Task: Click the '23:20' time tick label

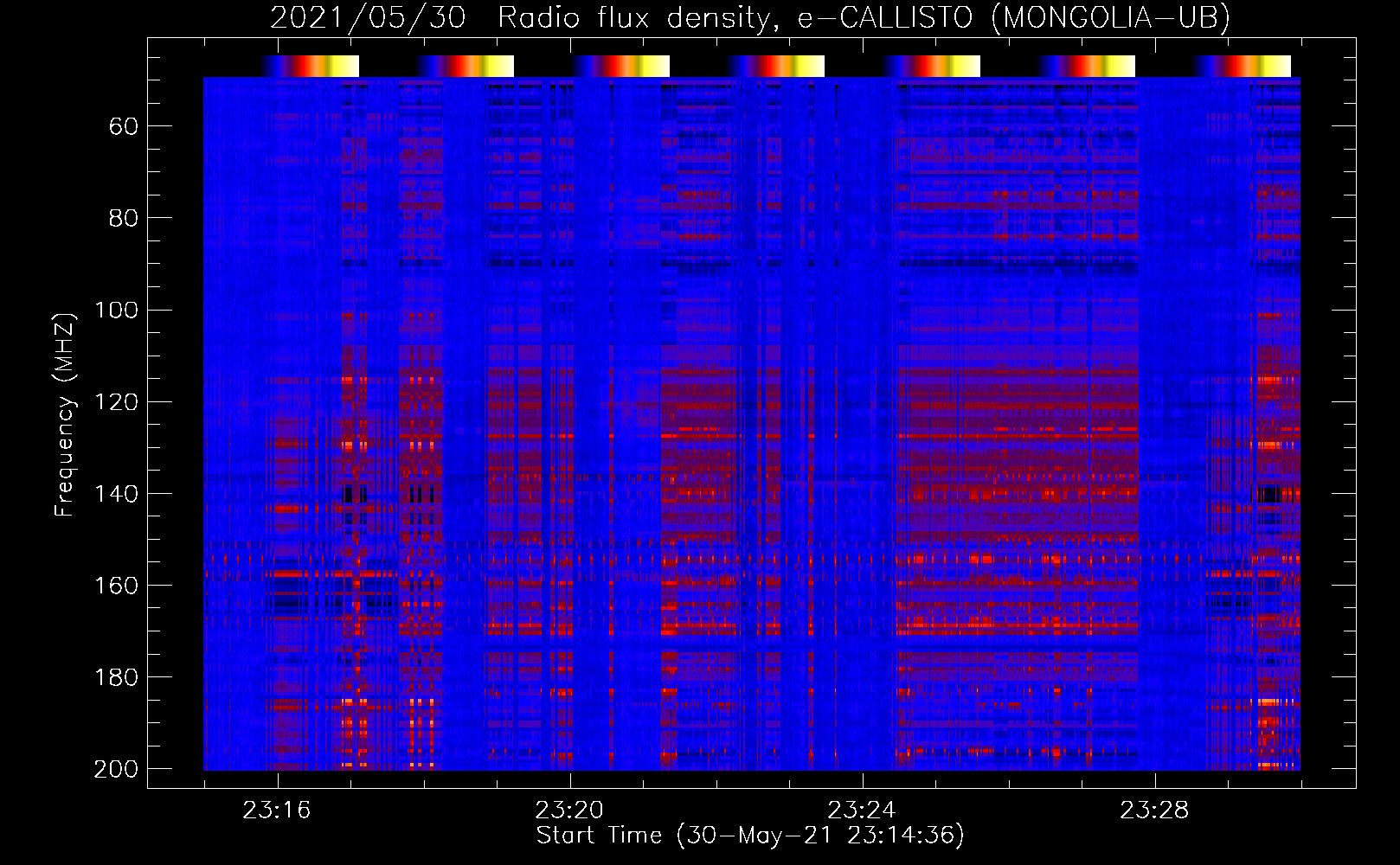Action: point(569,811)
